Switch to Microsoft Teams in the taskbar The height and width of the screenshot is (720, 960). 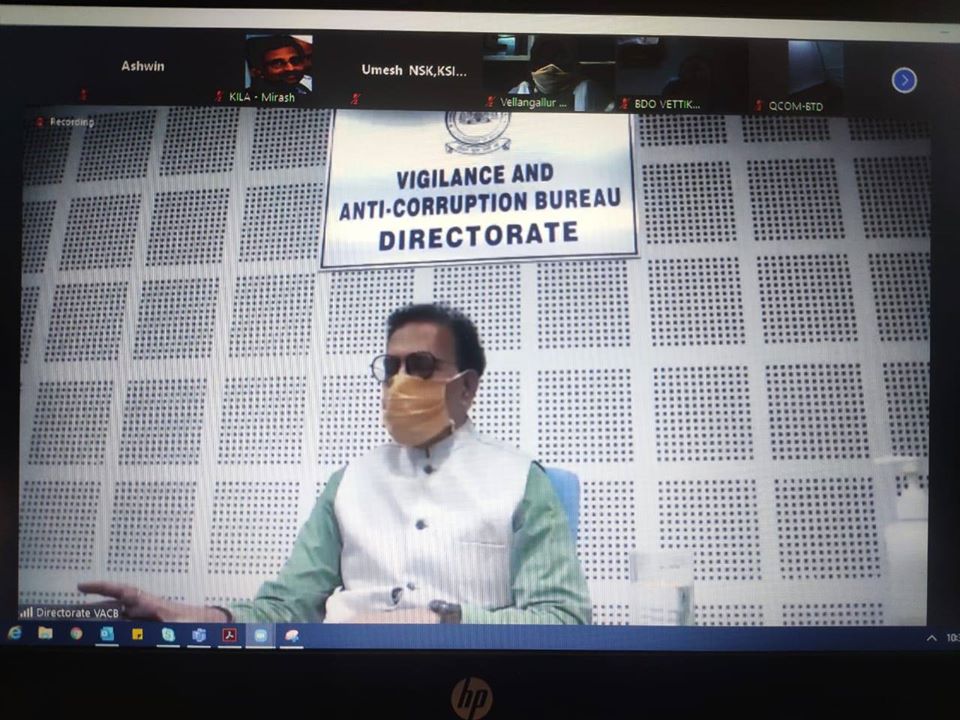click(x=199, y=636)
